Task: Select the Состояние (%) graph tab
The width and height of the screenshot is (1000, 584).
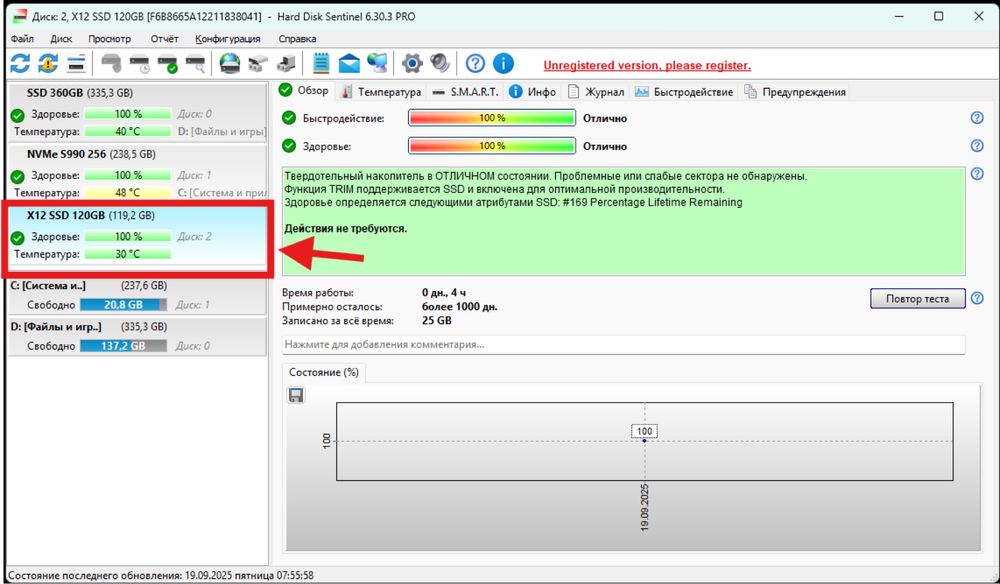Action: click(324, 372)
